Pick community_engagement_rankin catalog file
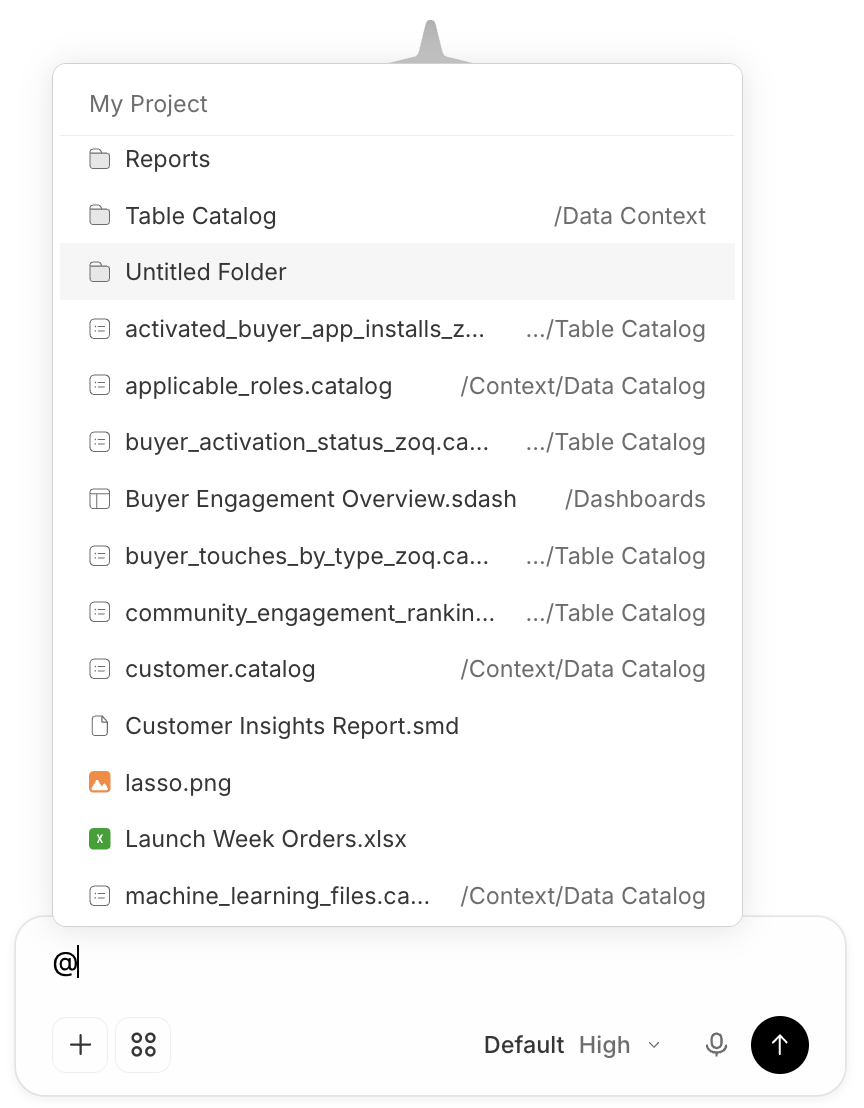Screen dimensions: 864x1108 point(397,613)
